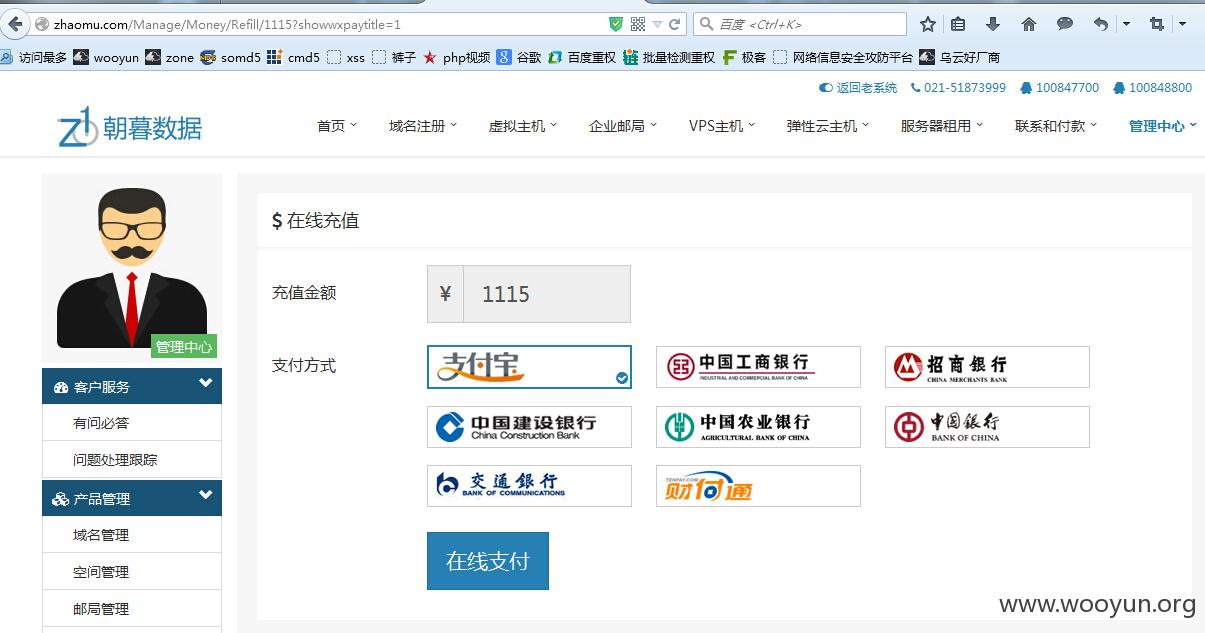
Task: Click the green shield security icon in address bar
Action: 616,24
